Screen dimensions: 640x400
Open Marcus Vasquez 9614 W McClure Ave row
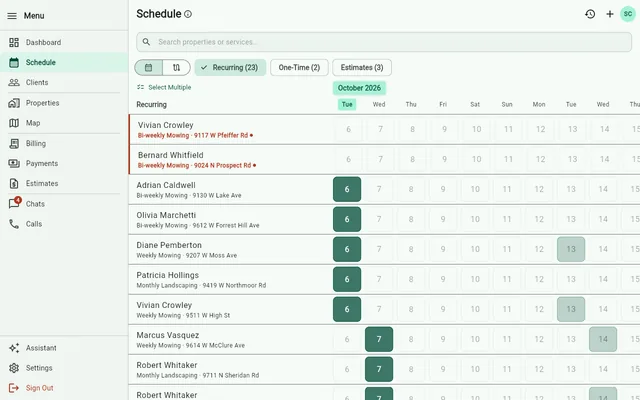[x=231, y=340]
